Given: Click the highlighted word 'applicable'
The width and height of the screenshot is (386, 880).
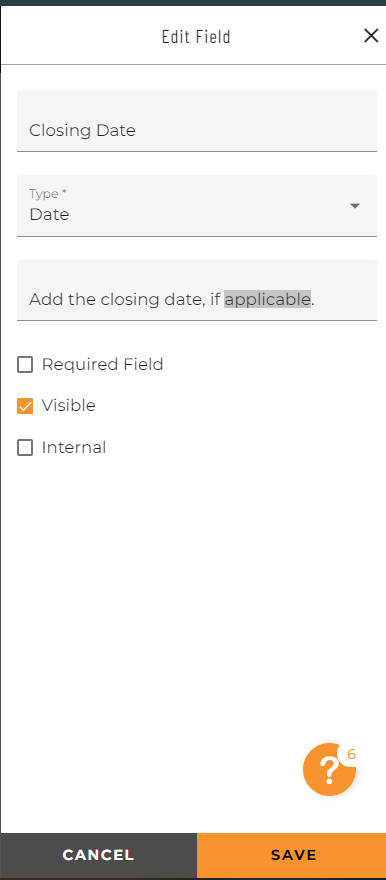Looking at the screenshot, I should tap(268, 299).
